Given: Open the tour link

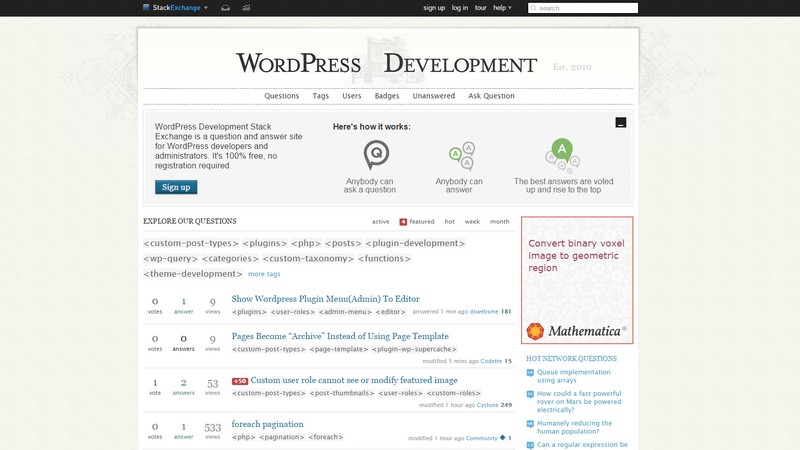Looking at the screenshot, I should [480, 8].
